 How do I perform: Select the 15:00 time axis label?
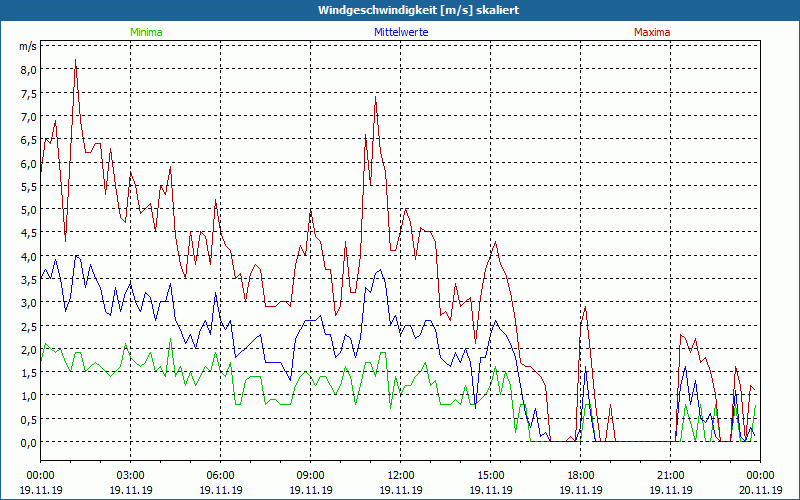[490, 475]
